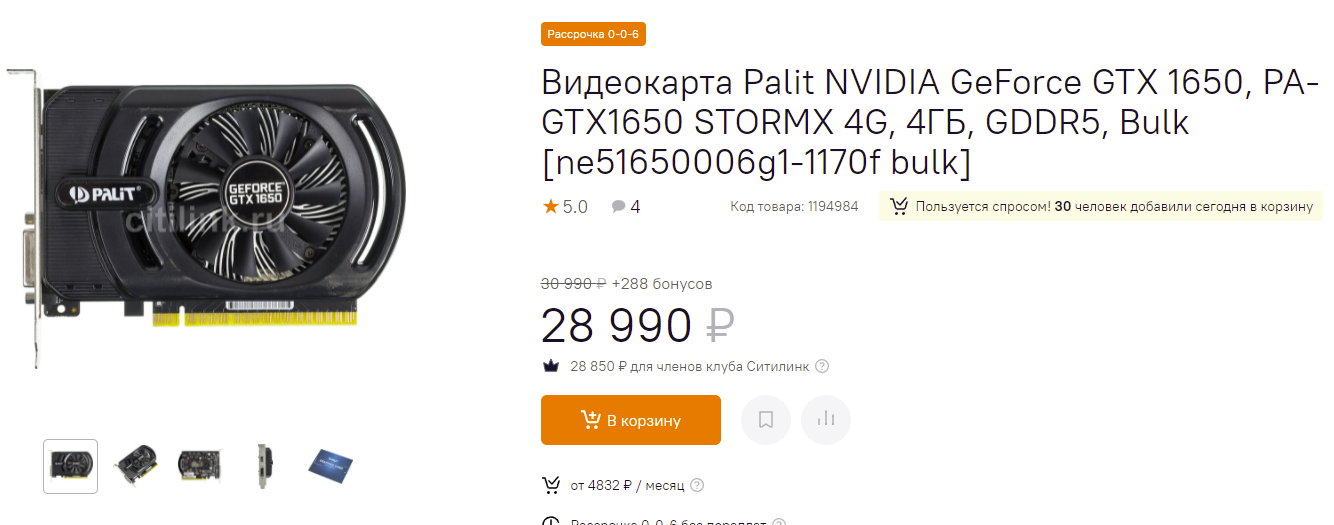Click the product code 1194984 text
The width and height of the screenshot is (1334, 525).
(x=794, y=207)
